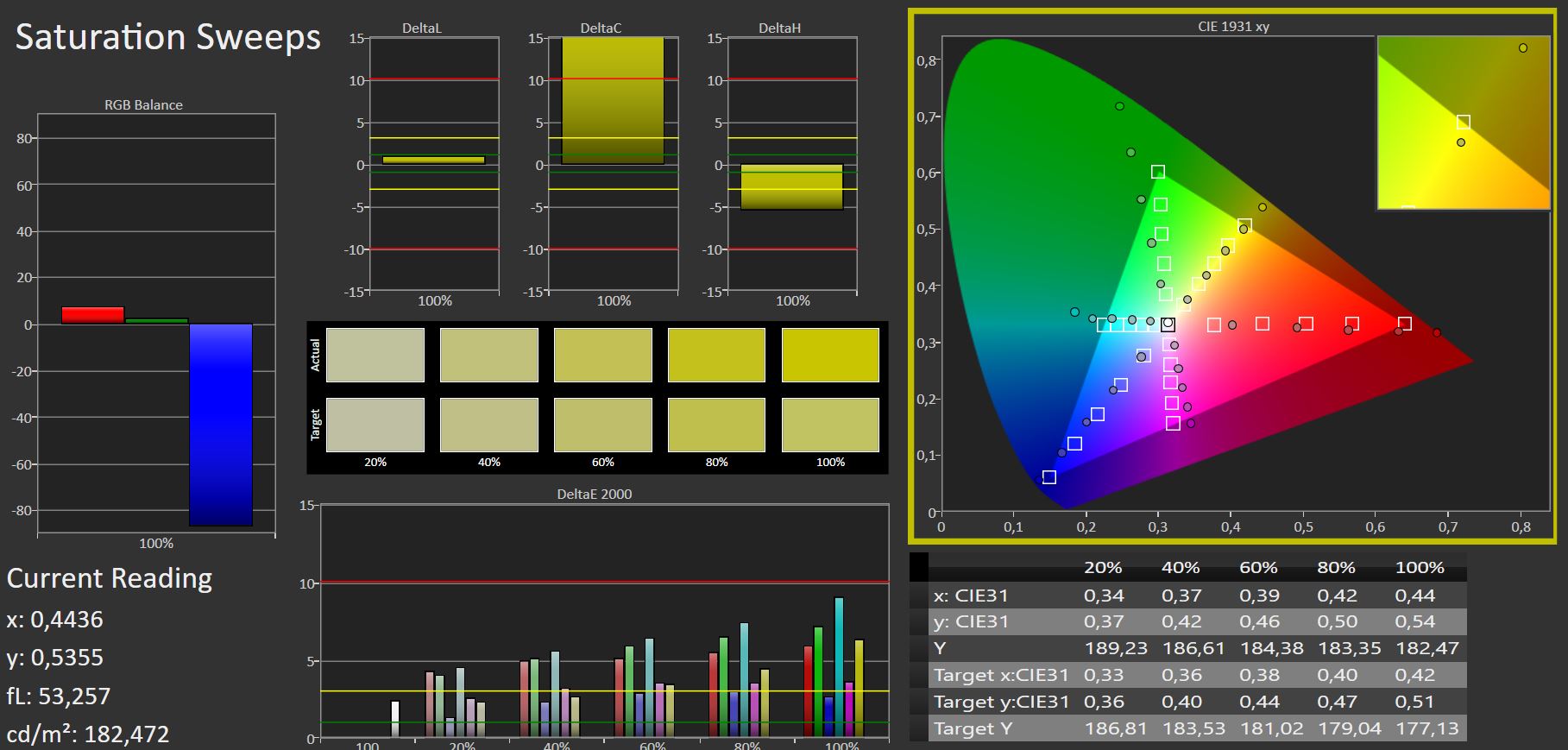Click the yellow bar in the DeltaL chart
The height and width of the screenshot is (750, 1568).
[433, 160]
